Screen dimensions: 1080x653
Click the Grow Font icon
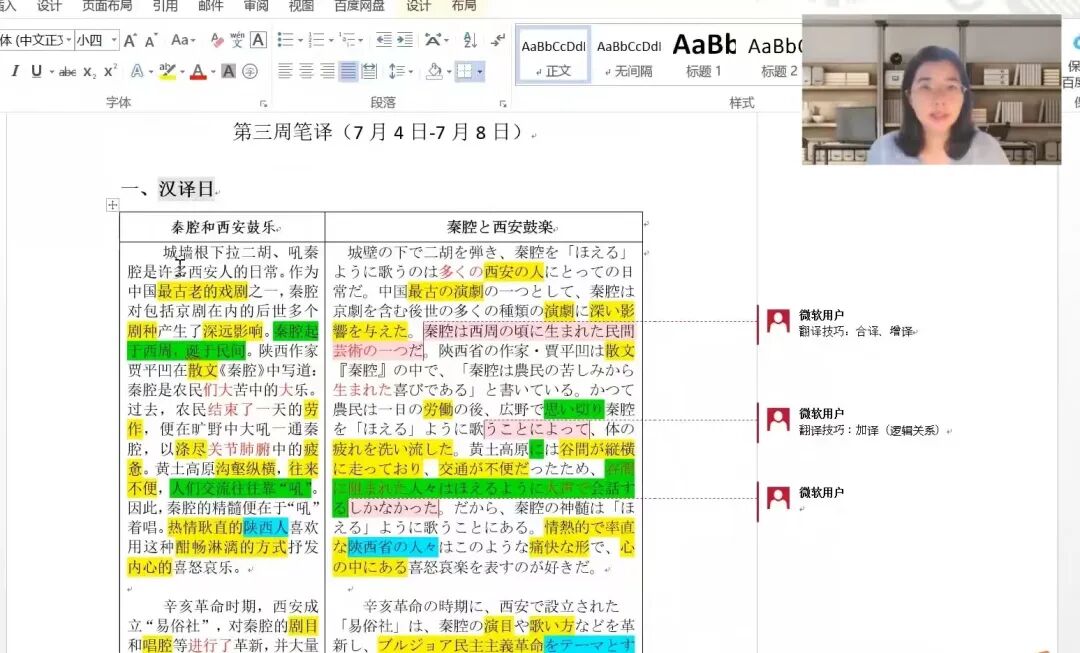click(129, 41)
